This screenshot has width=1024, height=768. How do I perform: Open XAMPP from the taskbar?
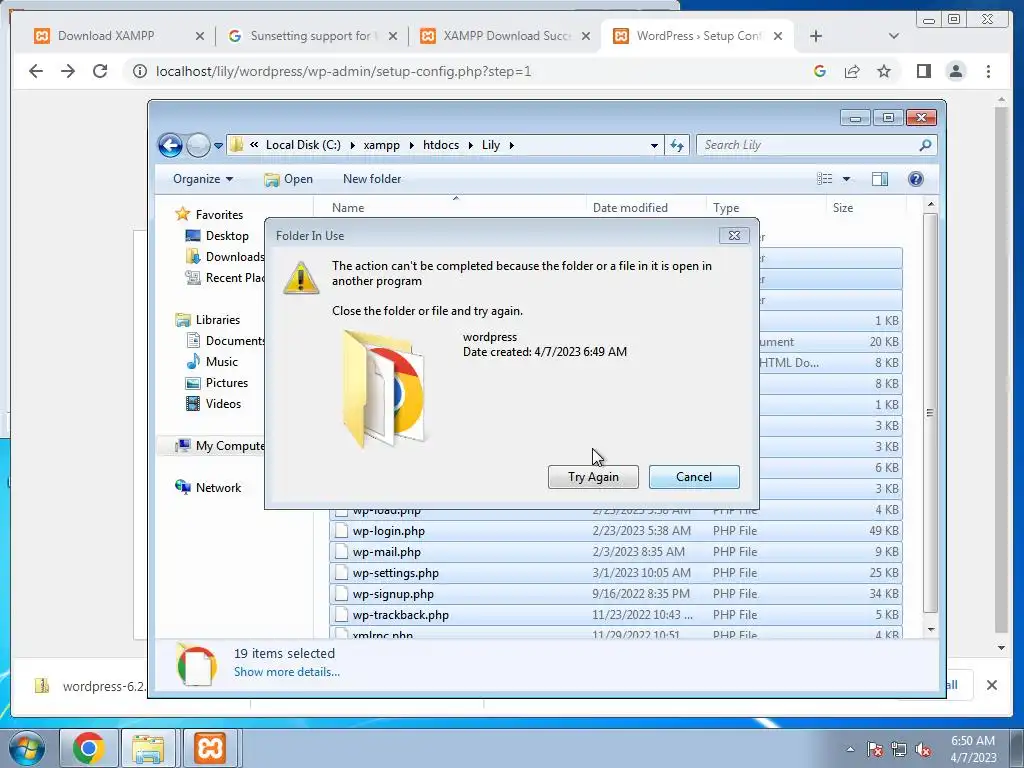click(210, 748)
